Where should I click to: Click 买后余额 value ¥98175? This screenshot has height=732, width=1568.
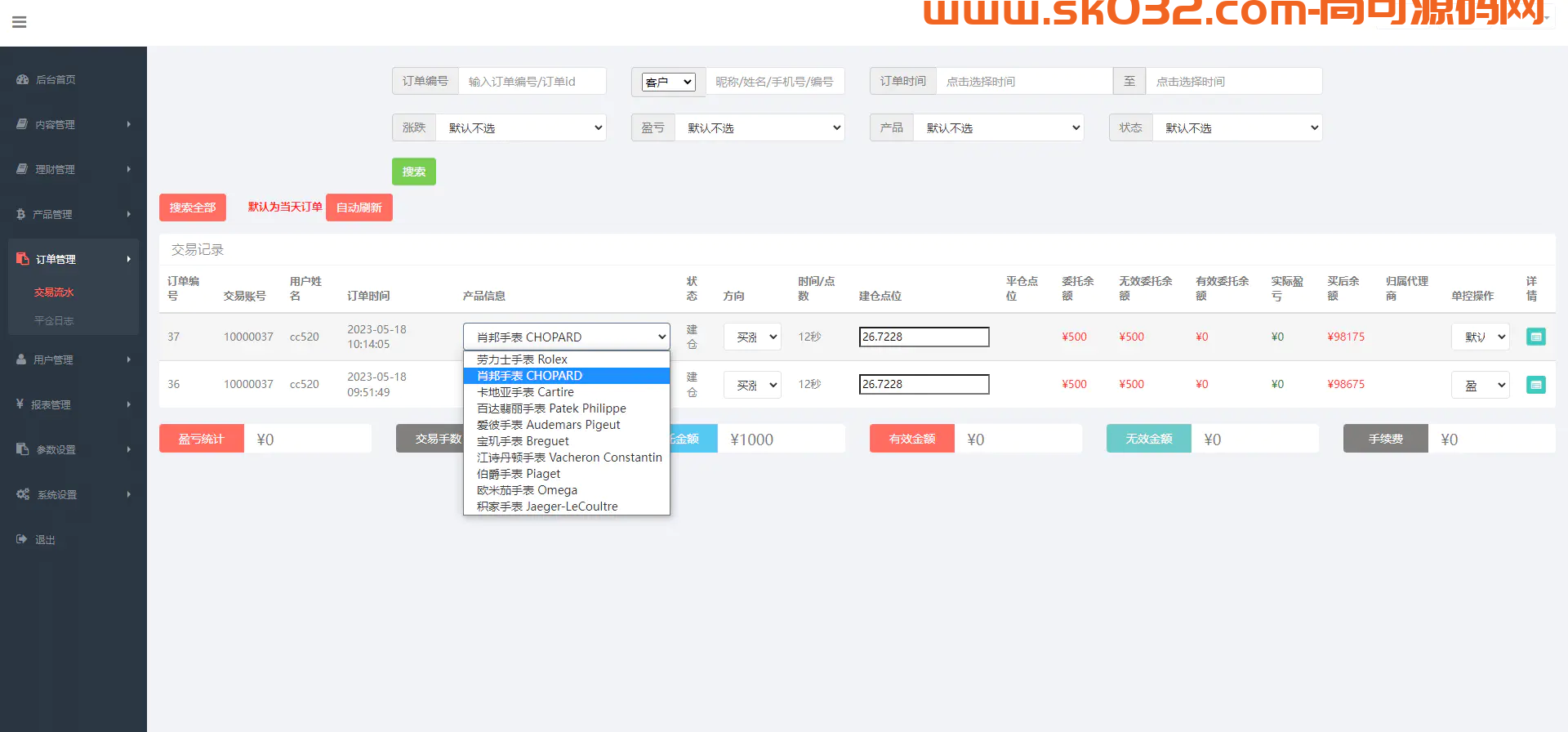(x=1346, y=337)
